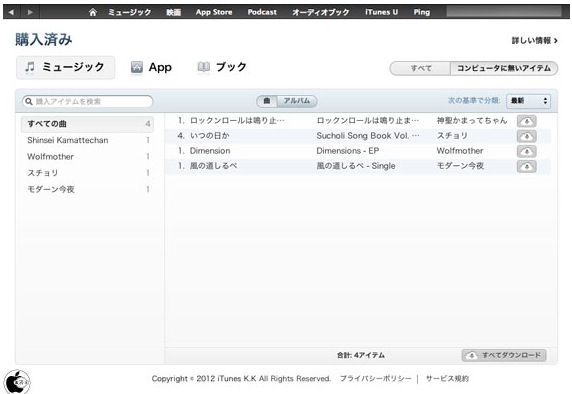Select すべての曲 in the sidebar
This screenshot has height=394, width=572.
click(x=87, y=124)
